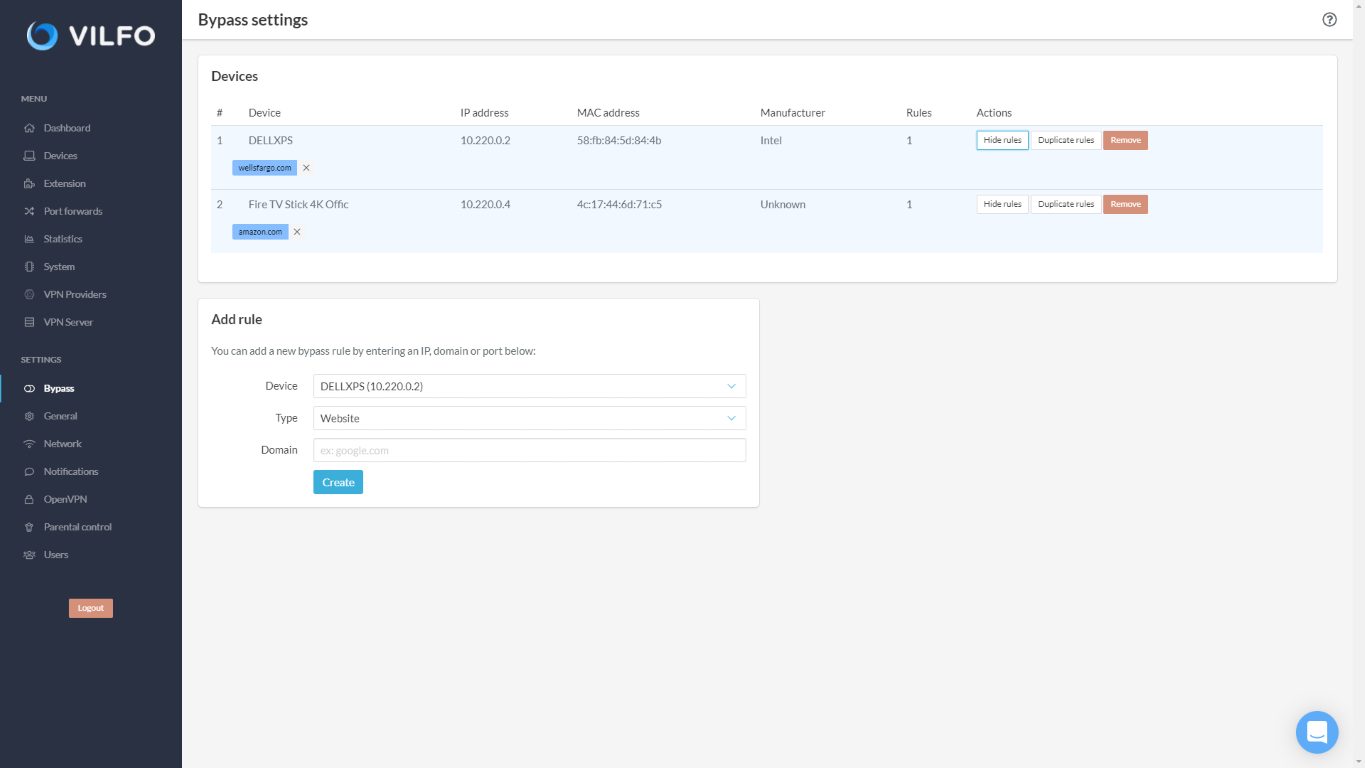This screenshot has width=1365, height=768.
Task: Remove the Fire TV Stick device
Action: (x=1125, y=204)
